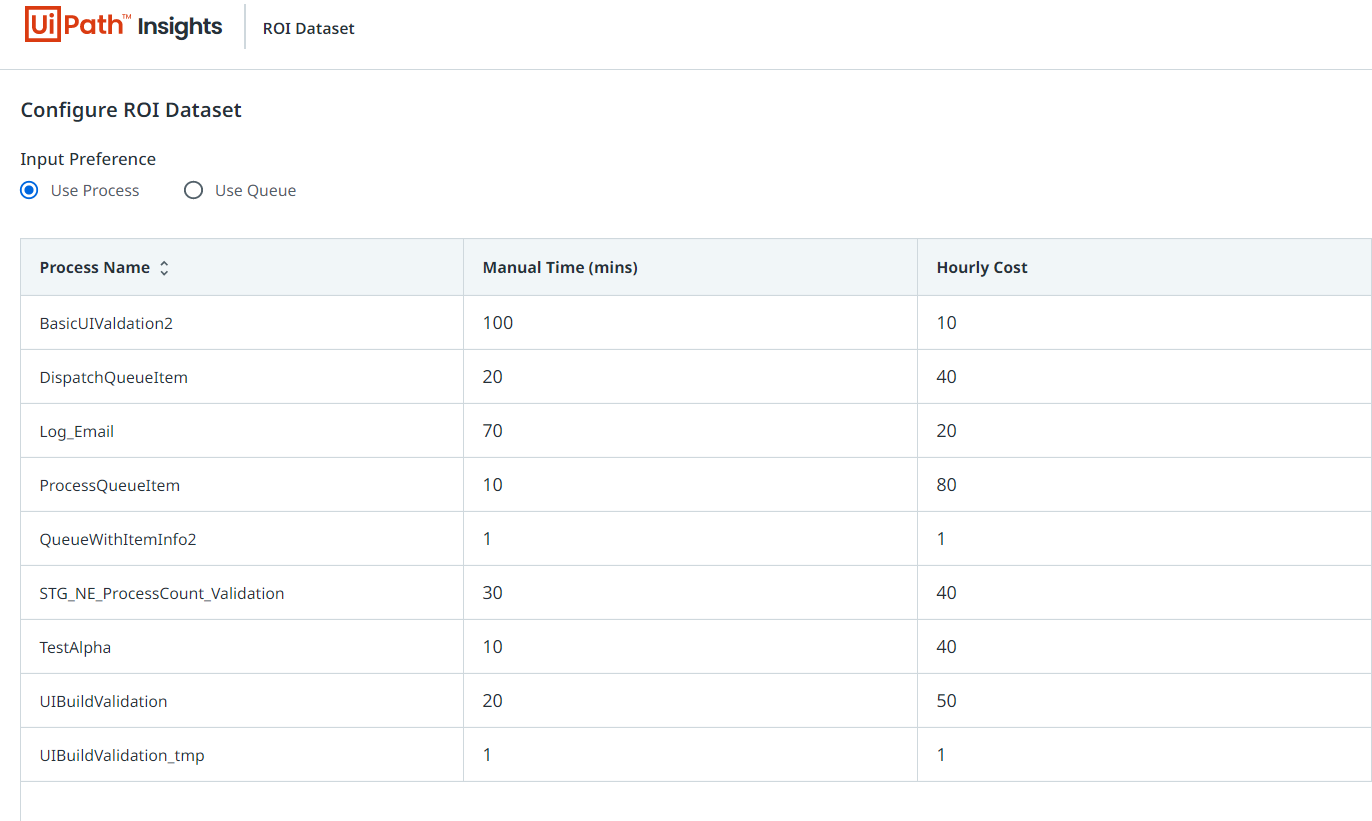Select the TestAlpha process name cell
This screenshot has width=1372, height=821.
(75, 648)
